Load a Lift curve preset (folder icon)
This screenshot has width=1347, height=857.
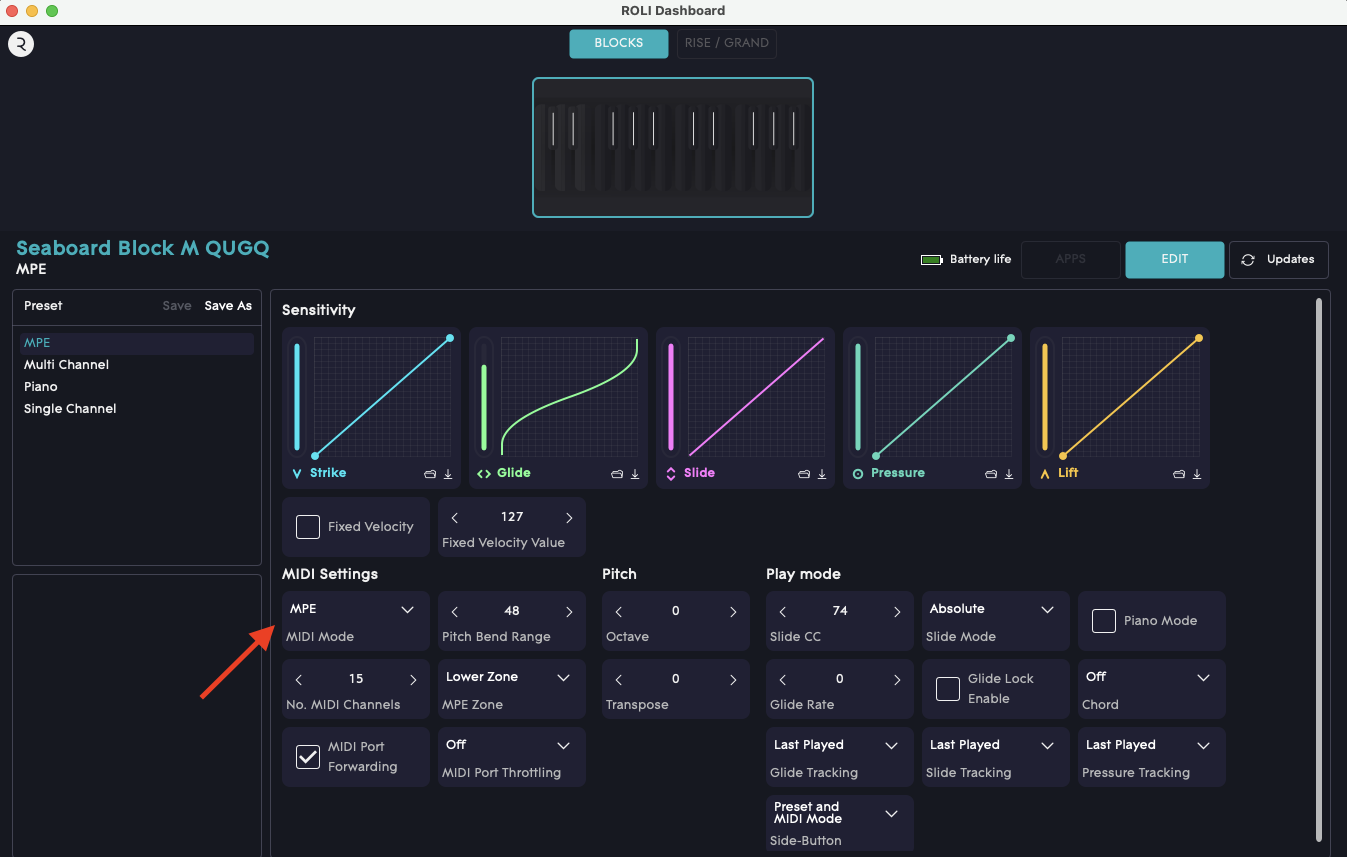click(1179, 474)
